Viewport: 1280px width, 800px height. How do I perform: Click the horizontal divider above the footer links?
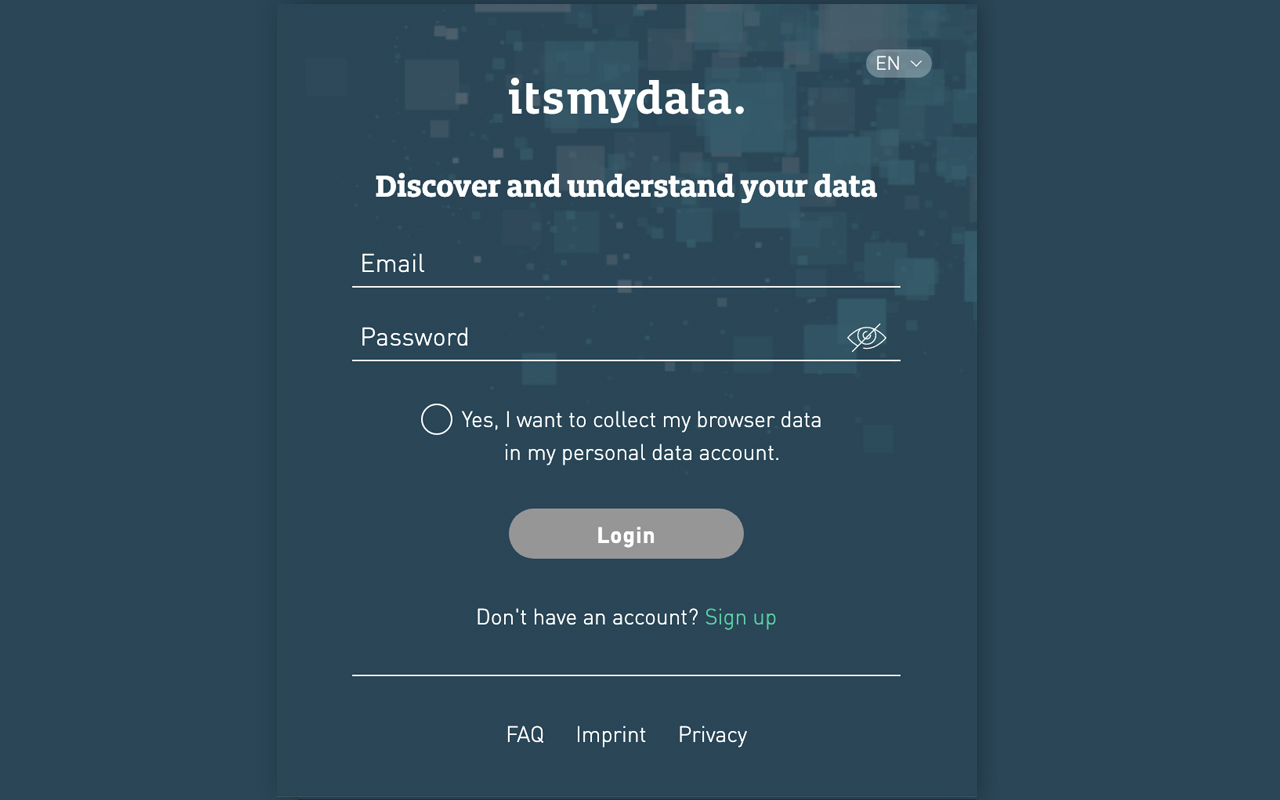(626, 676)
